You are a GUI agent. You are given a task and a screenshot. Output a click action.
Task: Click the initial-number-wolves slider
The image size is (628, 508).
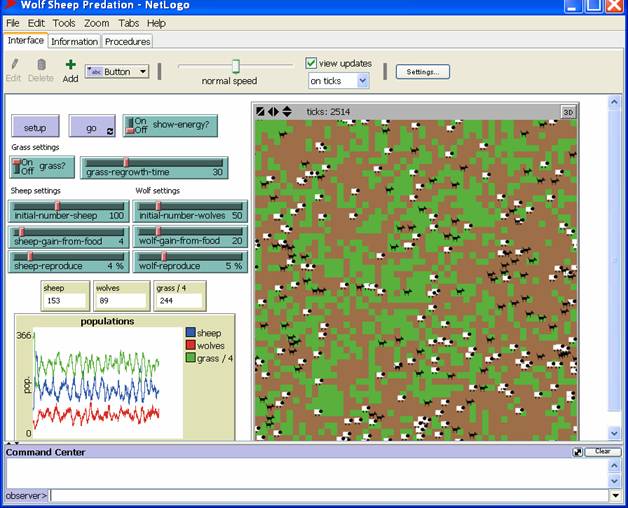pyautogui.click(x=191, y=211)
